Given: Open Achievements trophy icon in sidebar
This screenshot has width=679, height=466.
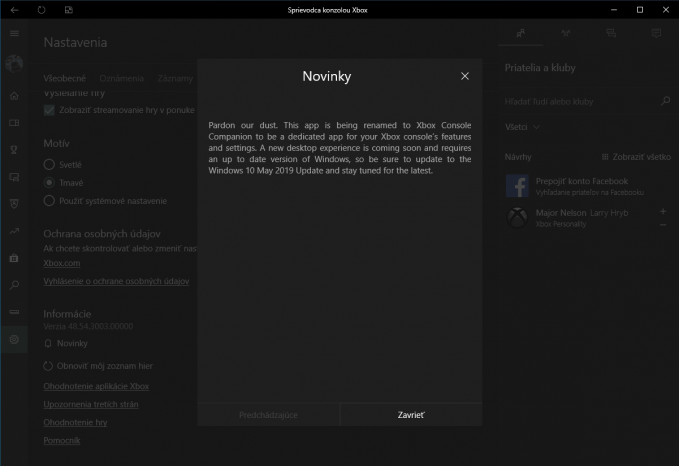Looking at the screenshot, I should 14,150.
